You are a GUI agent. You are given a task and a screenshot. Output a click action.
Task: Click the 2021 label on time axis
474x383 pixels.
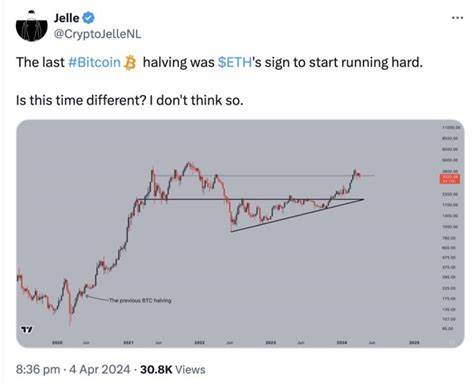point(129,342)
